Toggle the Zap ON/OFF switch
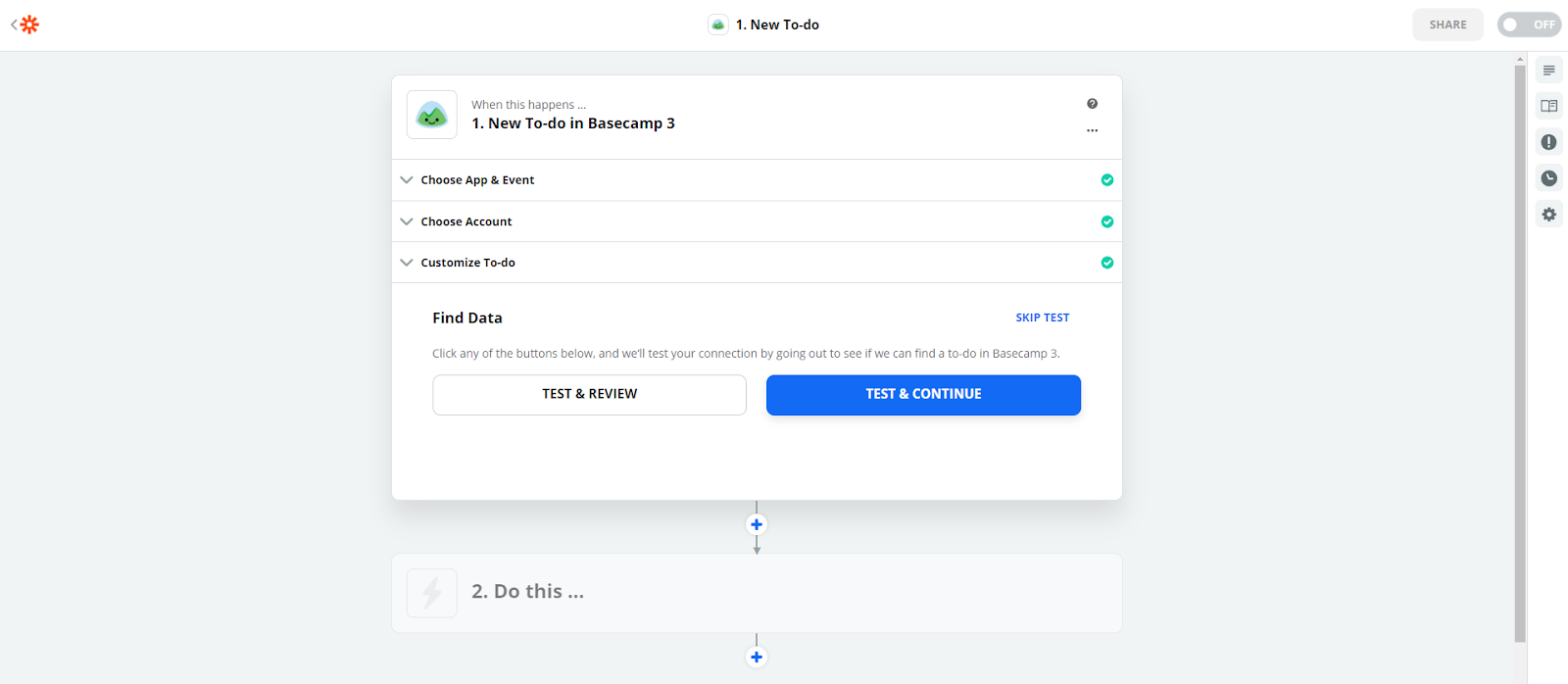1568x684 pixels. click(x=1529, y=24)
